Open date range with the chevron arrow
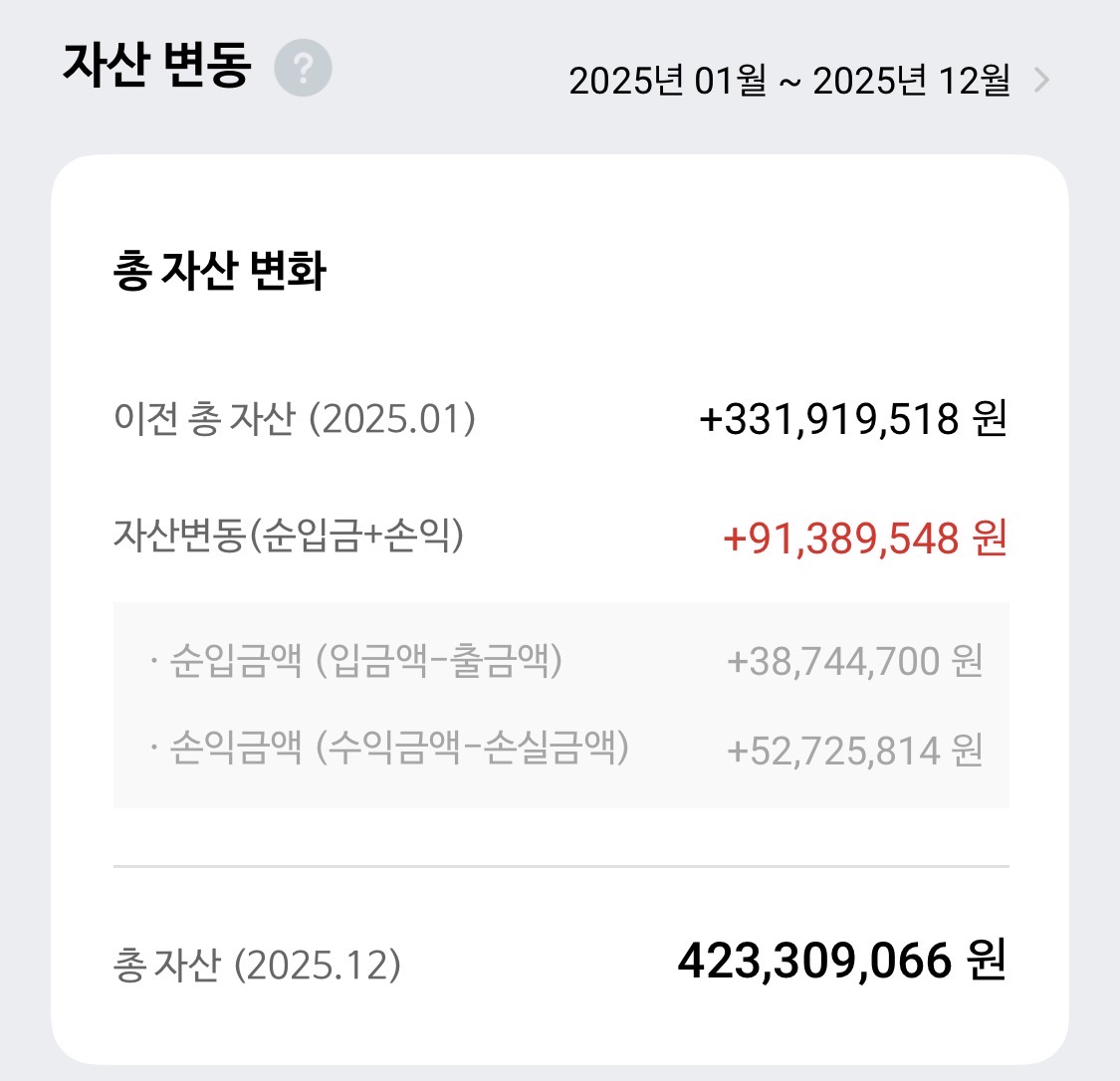The height and width of the screenshot is (1081, 1120). [1041, 80]
